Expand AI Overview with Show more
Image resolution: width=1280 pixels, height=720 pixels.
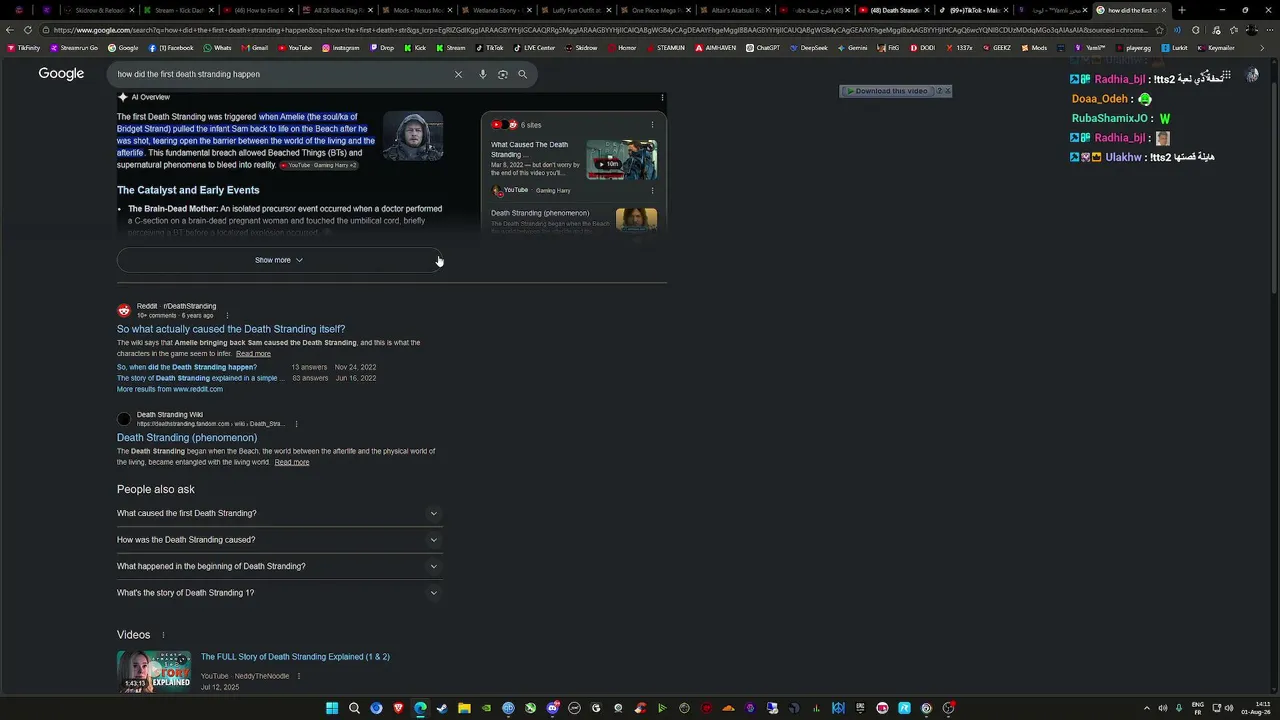pyautogui.click(x=279, y=260)
